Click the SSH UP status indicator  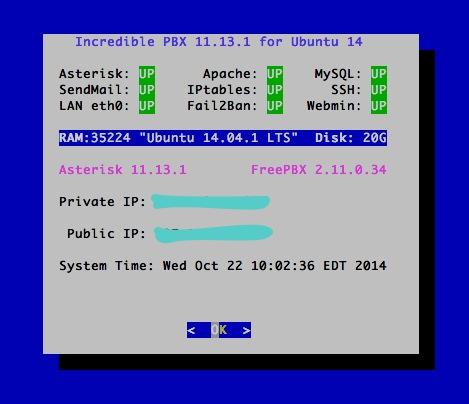(379, 90)
